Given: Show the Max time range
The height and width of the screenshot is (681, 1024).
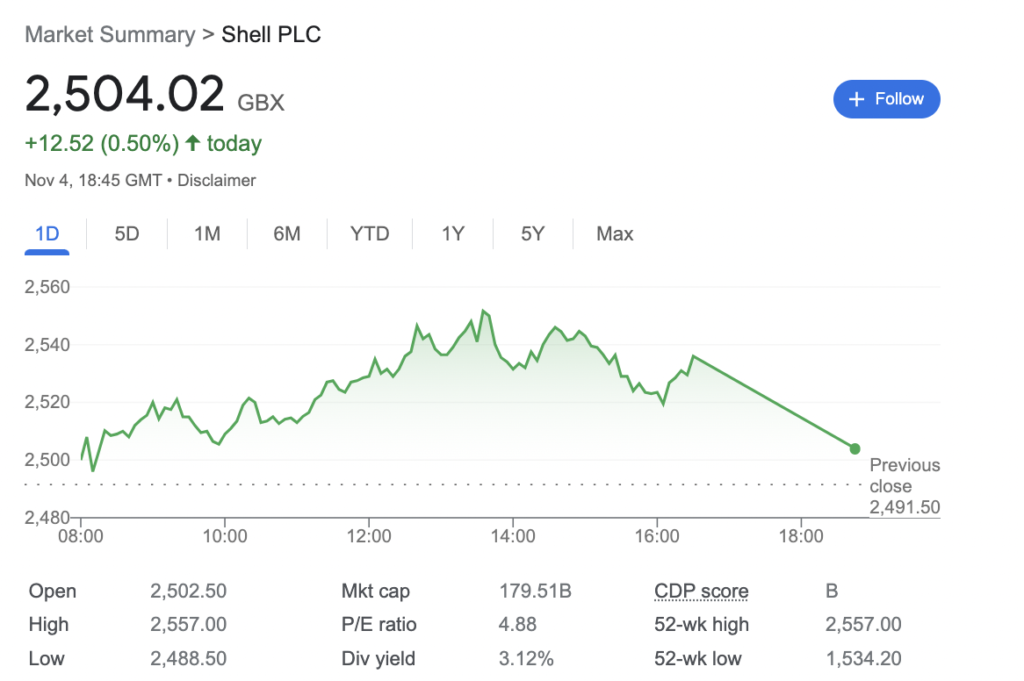Looking at the screenshot, I should pyautogui.click(x=615, y=234).
